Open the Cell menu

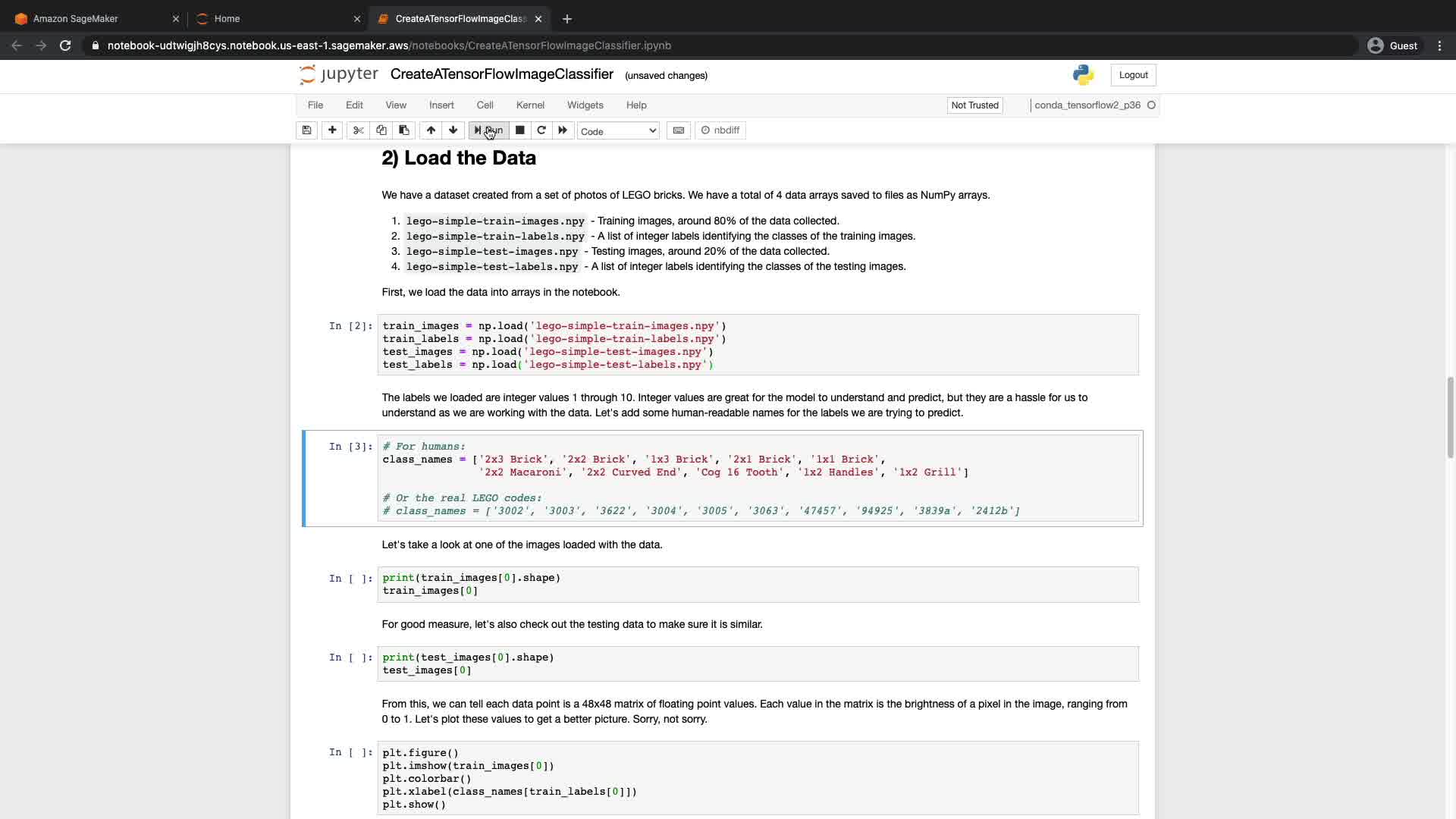485,105
